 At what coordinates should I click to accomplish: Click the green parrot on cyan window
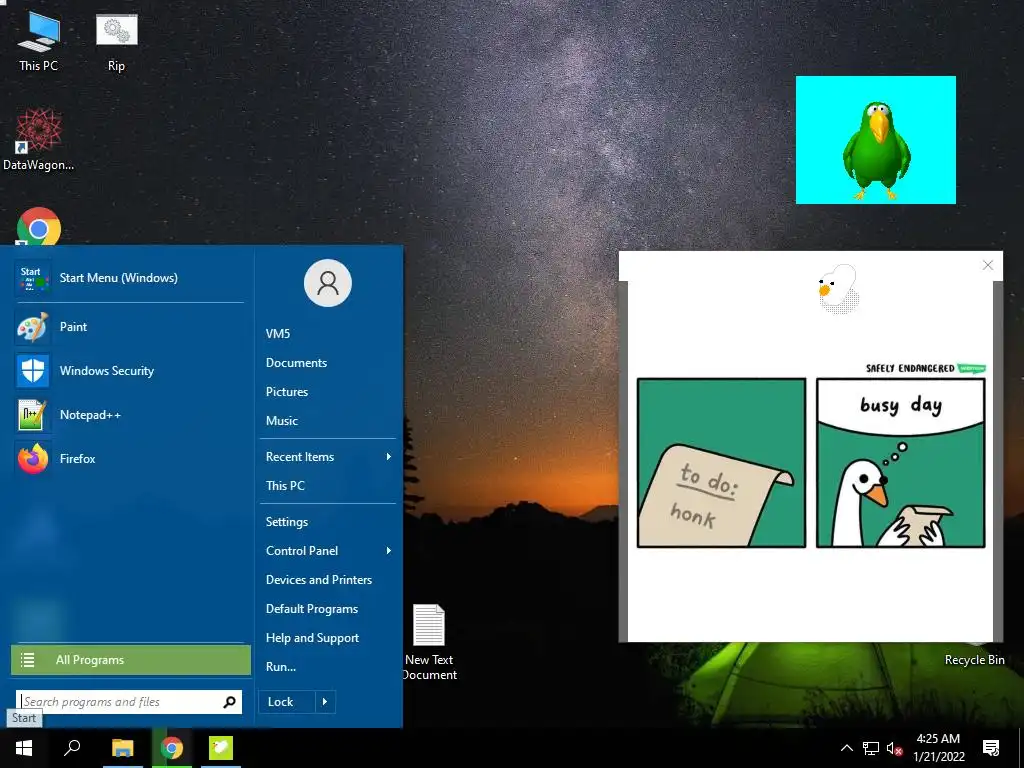876,150
